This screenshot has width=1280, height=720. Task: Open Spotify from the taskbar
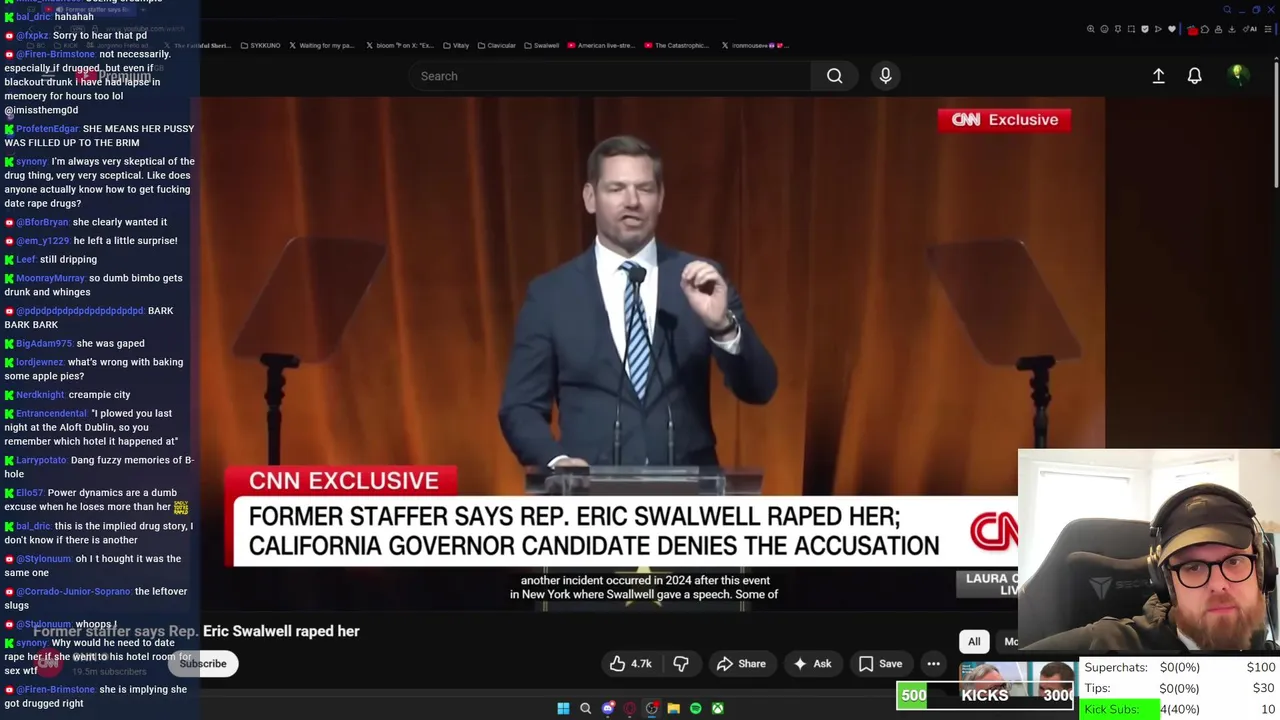(x=695, y=708)
